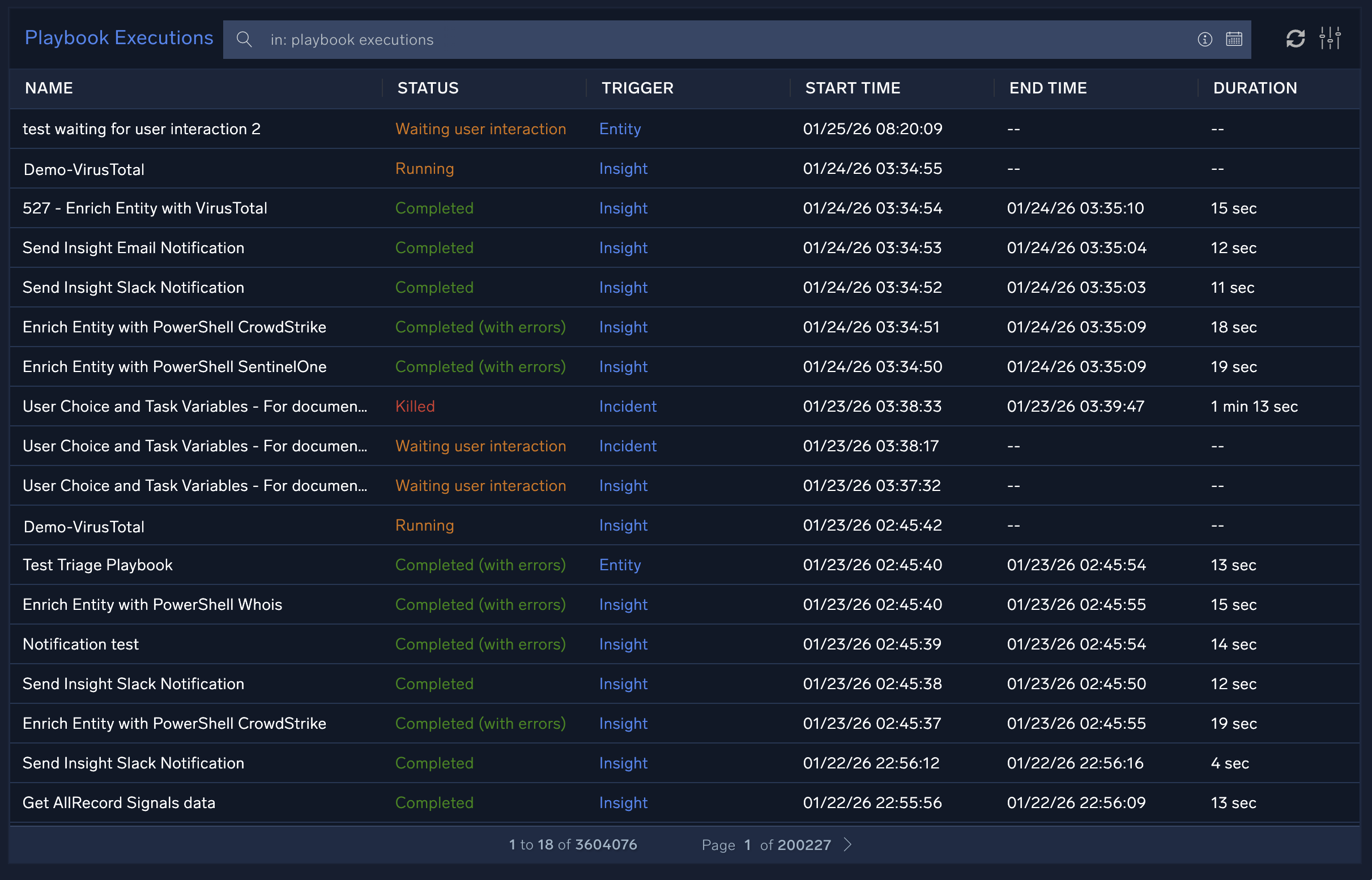The image size is (1372, 880).
Task: Open the Get AllRecord Signals data execution
Action: coord(119,802)
